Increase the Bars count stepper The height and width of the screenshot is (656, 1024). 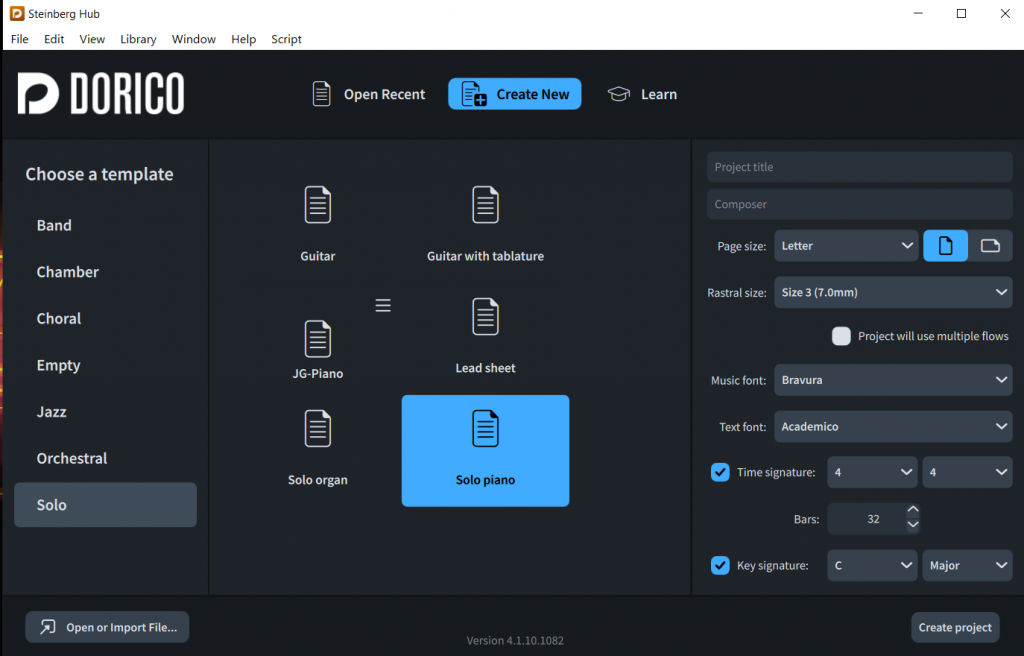point(912,511)
